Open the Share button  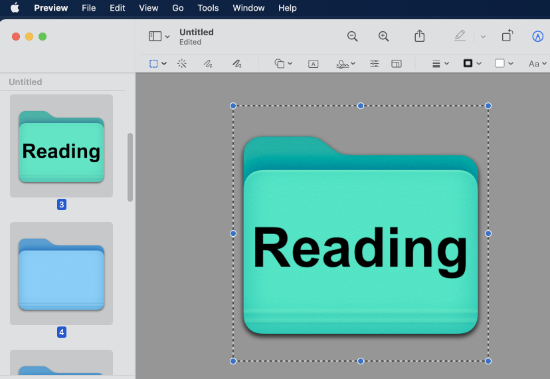[420, 36]
